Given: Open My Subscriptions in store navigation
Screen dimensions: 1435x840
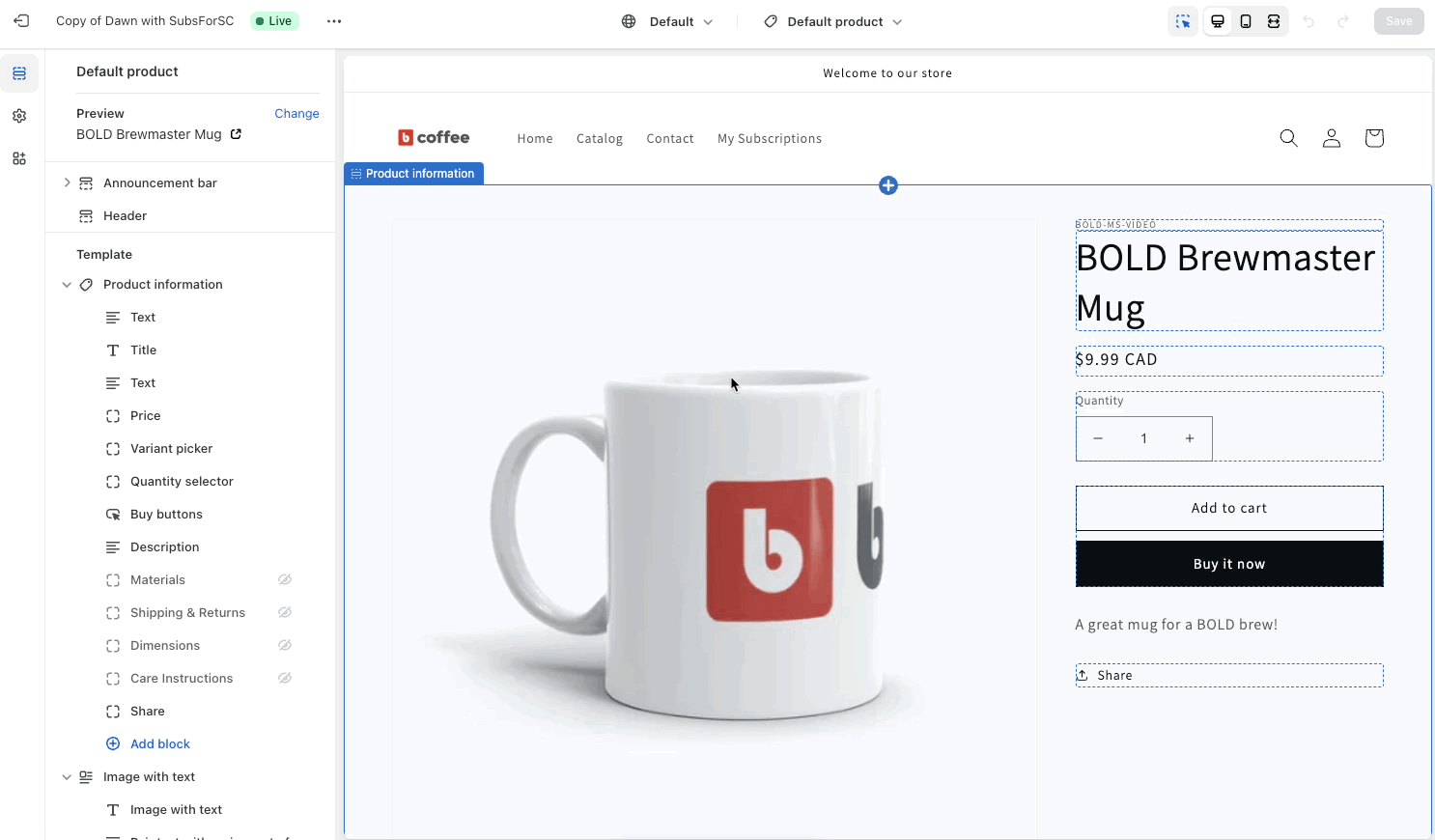Looking at the screenshot, I should pyautogui.click(x=770, y=139).
